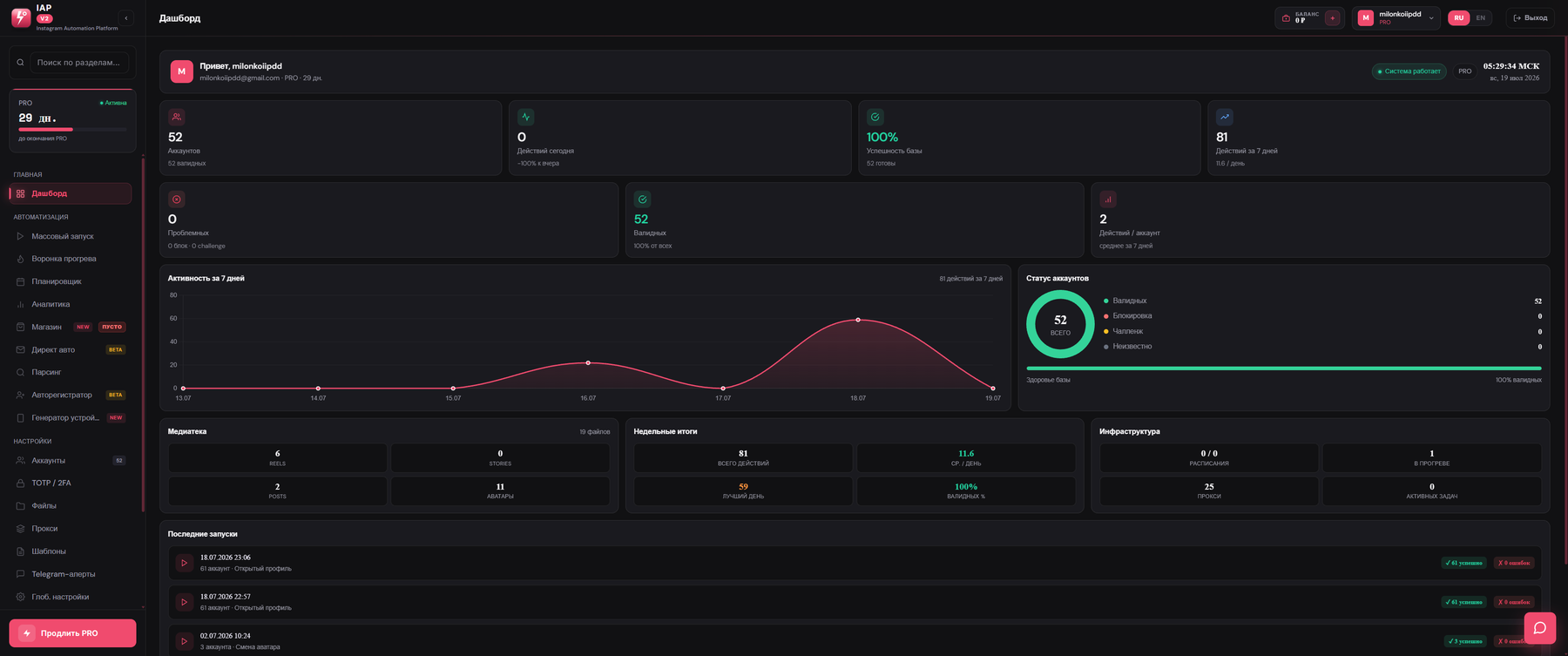1568x656 pixels.
Task: Click the 52 ВСЕГО donut chart
Action: pos(1060,324)
